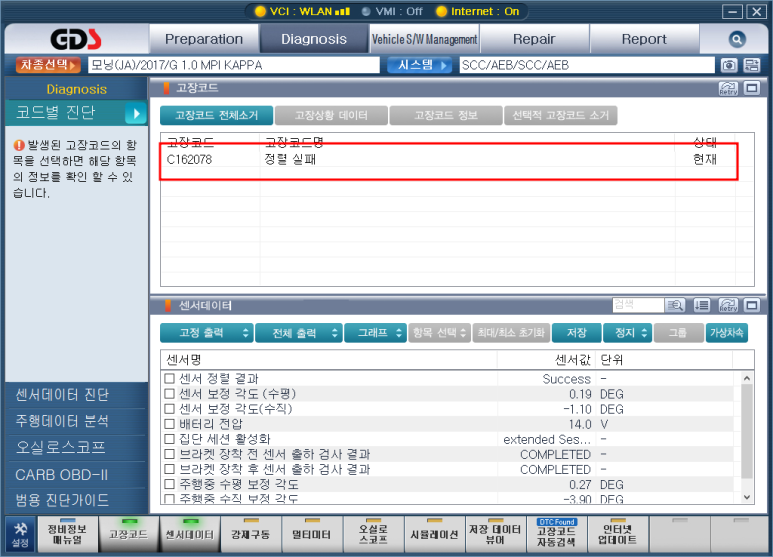
Task: Open 정비정보 매뉴얼 in bottom toolbar
Action: (x=67, y=534)
